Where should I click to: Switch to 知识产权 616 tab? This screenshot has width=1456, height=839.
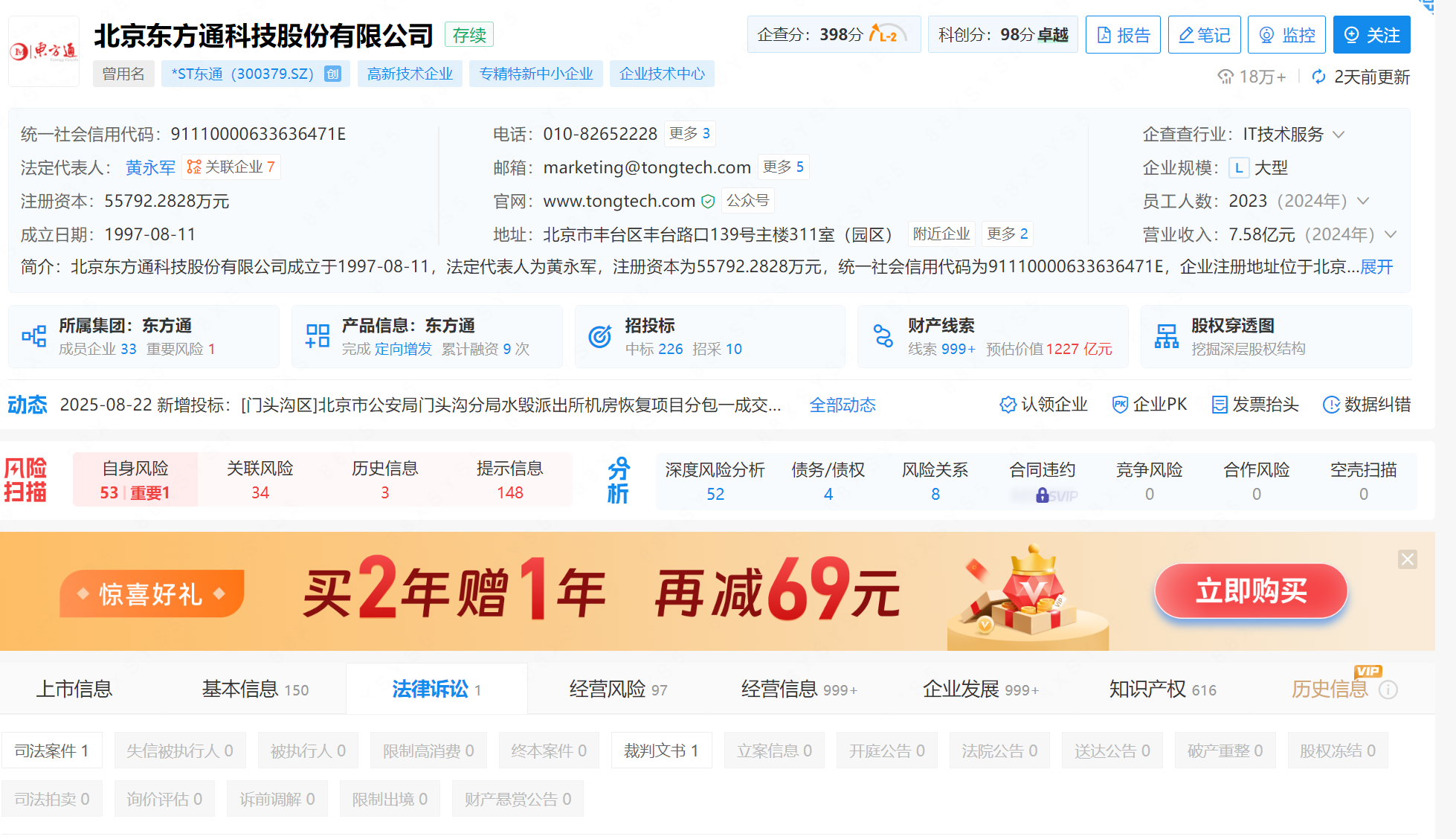click(x=1162, y=689)
